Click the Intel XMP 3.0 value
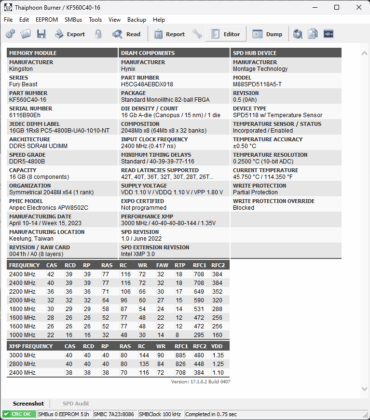Screen dimensions: 370x420 tap(138, 254)
